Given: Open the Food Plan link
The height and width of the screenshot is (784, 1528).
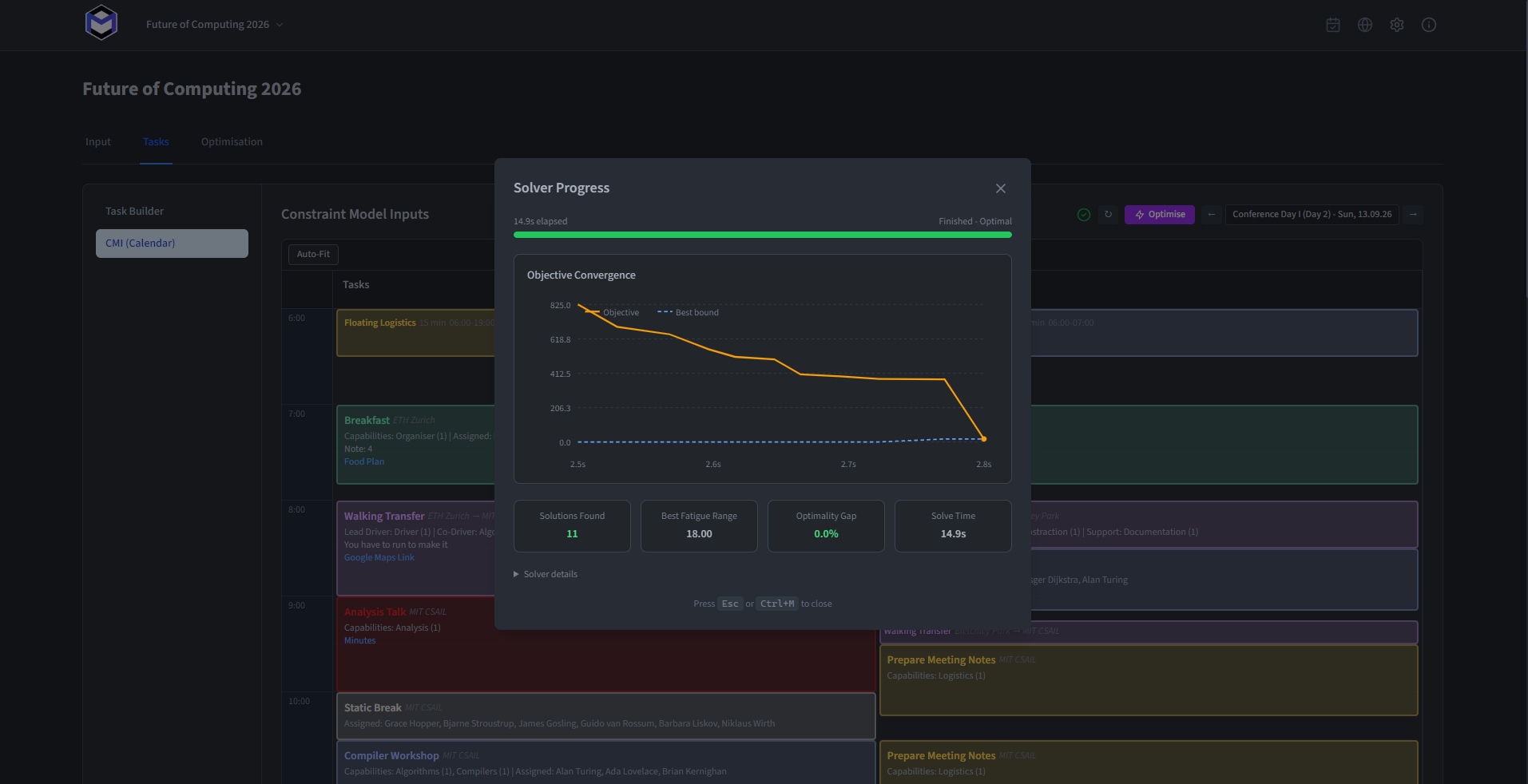Looking at the screenshot, I should pos(364,461).
